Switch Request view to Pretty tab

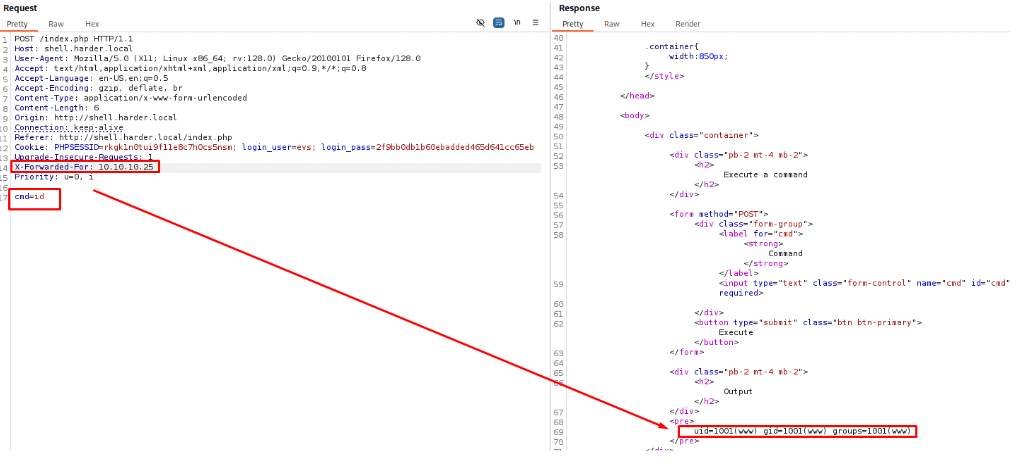(x=17, y=24)
